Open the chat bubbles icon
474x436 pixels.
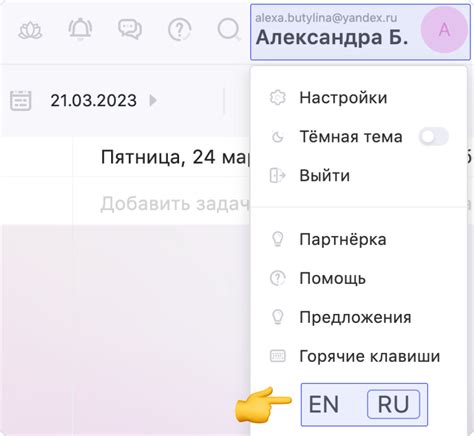(130, 29)
